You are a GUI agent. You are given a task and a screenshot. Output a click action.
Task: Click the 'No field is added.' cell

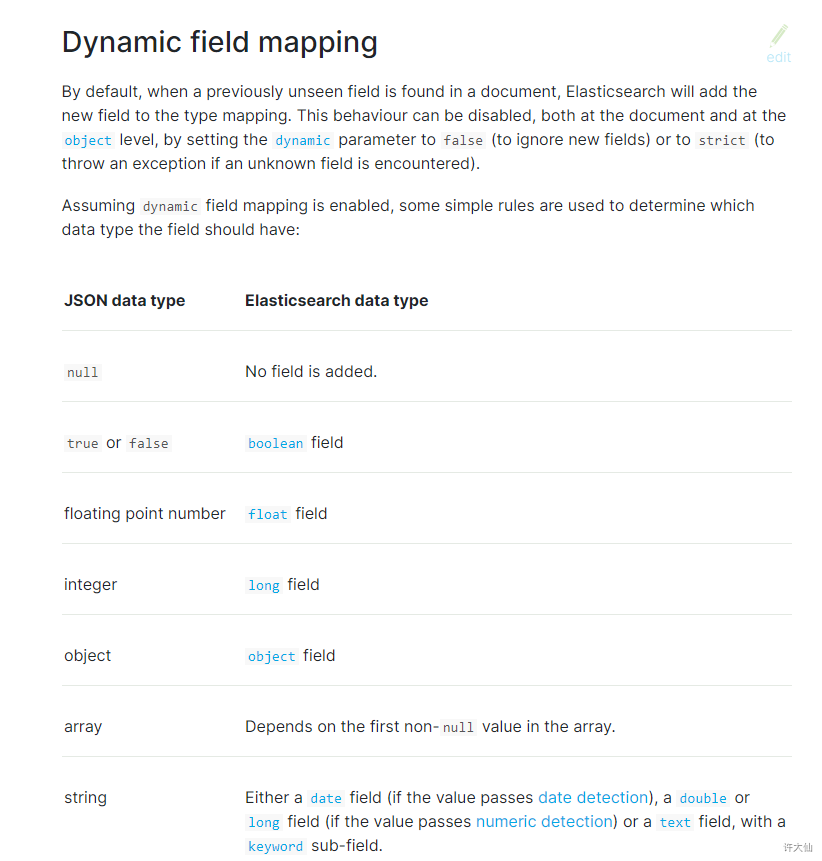pos(311,372)
